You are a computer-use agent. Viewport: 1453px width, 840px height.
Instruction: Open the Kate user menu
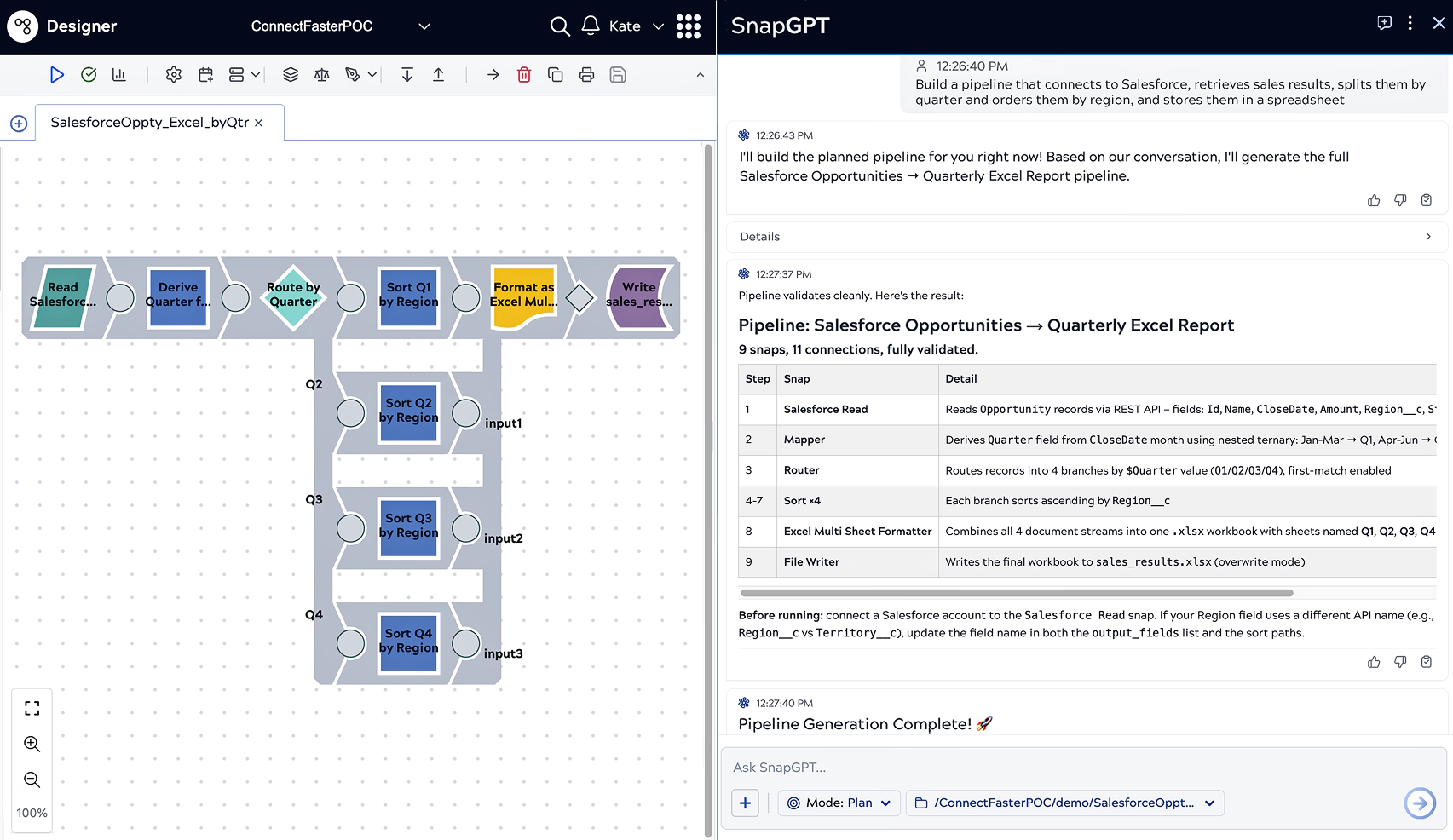tap(636, 26)
